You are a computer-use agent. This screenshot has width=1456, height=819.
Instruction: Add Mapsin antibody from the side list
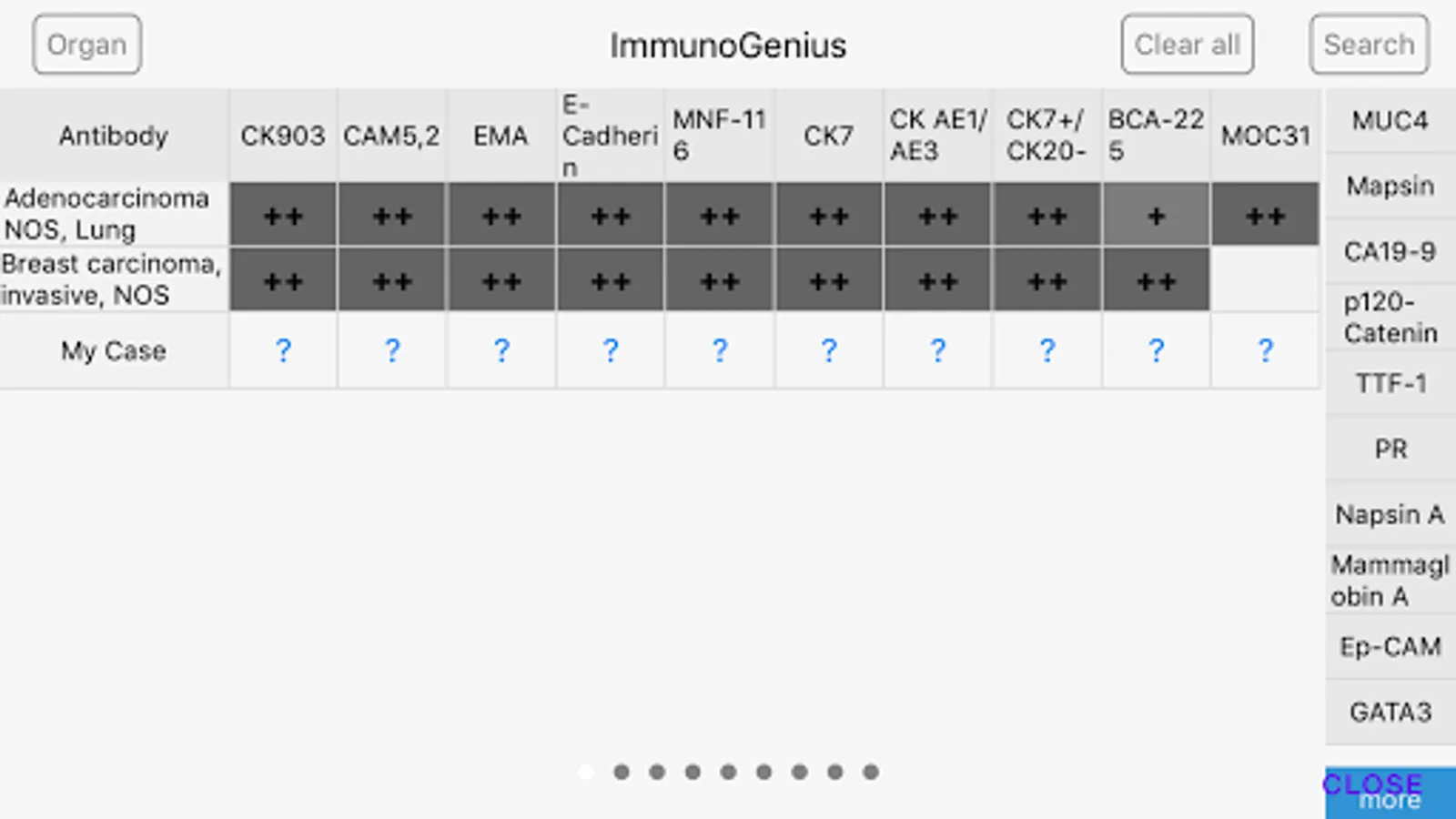[1390, 186]
